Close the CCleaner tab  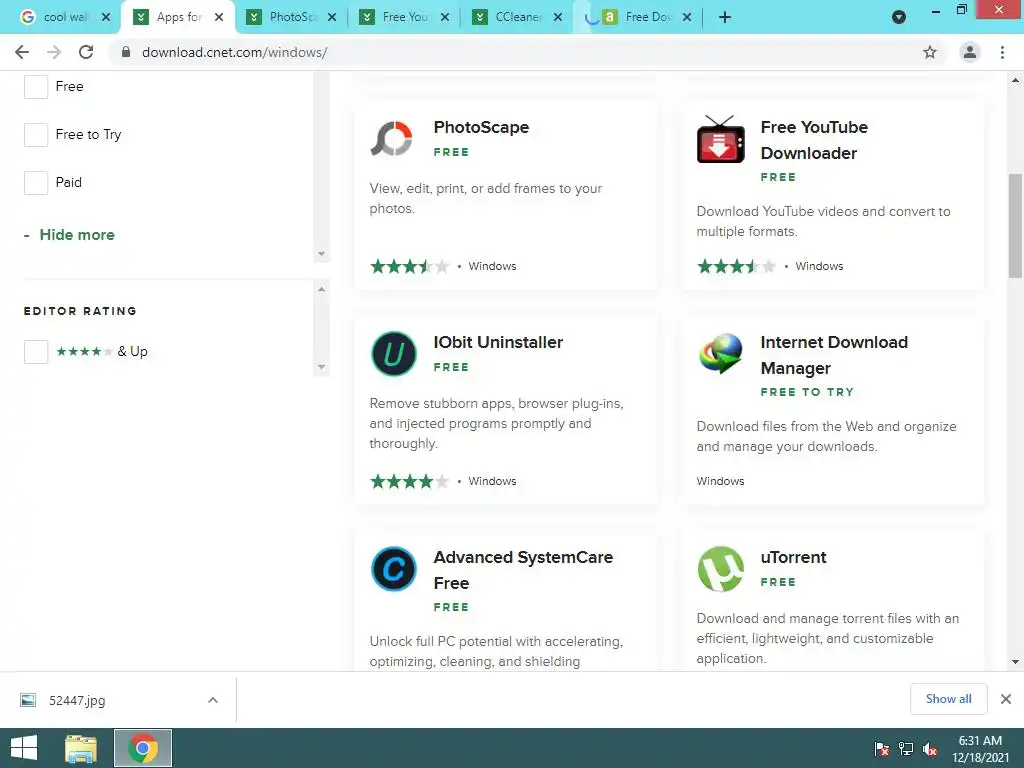pyautogui.click(x=558, y=17)
